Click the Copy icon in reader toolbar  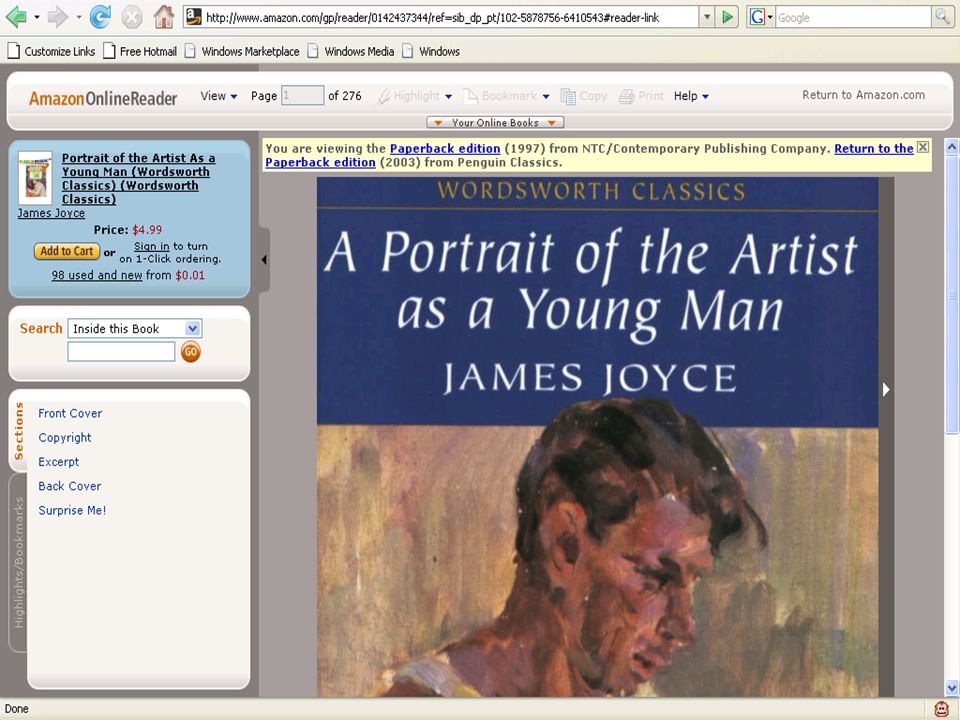(568, 96)
